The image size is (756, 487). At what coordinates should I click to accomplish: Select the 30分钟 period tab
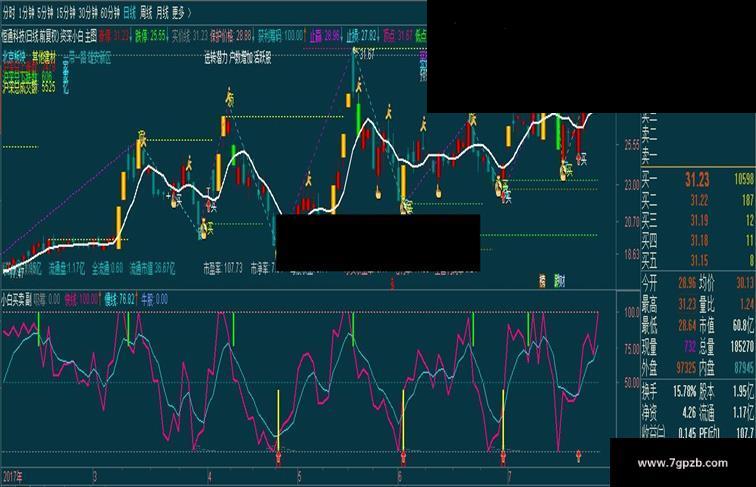87,14
